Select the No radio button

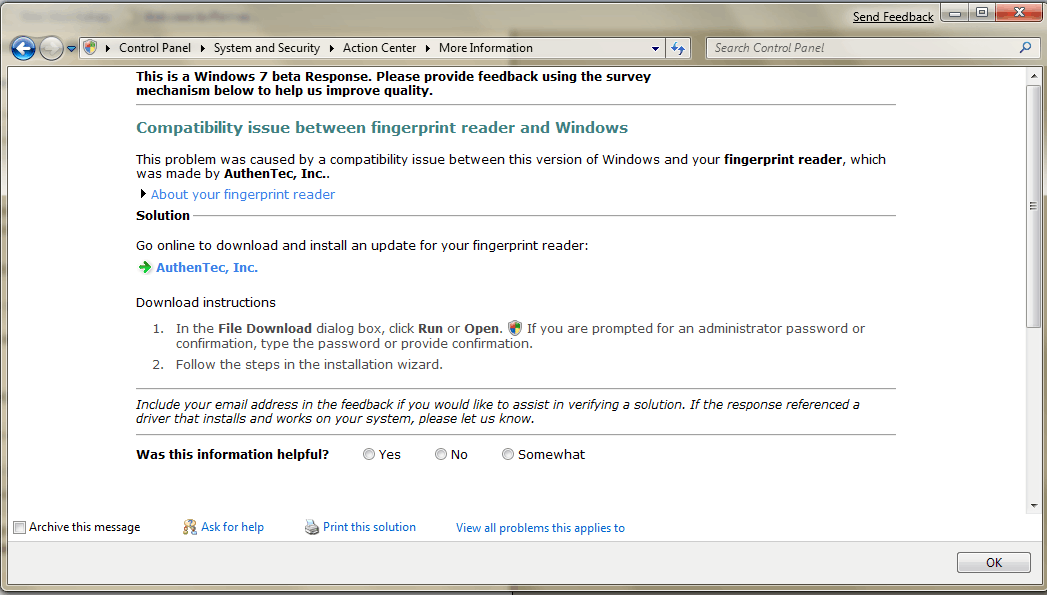click(x=441, y=454)
